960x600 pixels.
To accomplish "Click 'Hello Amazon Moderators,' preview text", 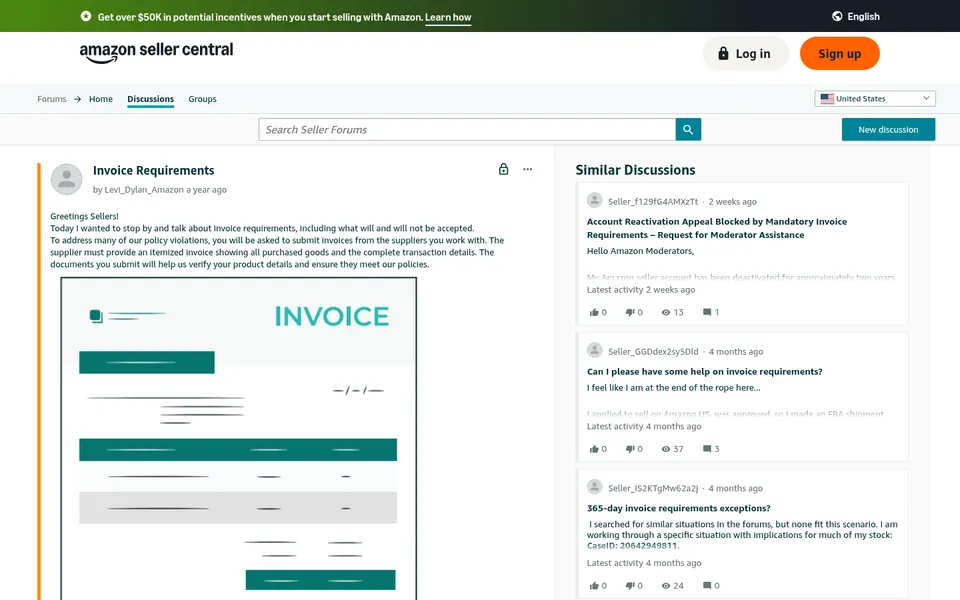I will 640,250.
